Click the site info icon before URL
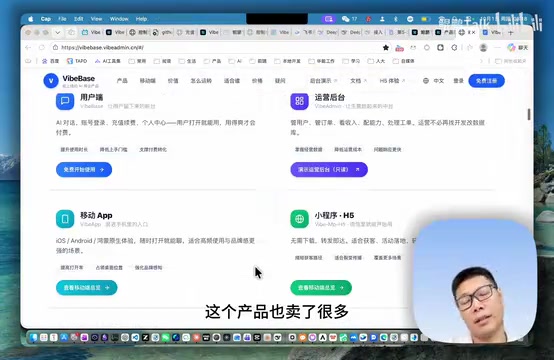This screenshot has height=360, width=554. [55, 47]
